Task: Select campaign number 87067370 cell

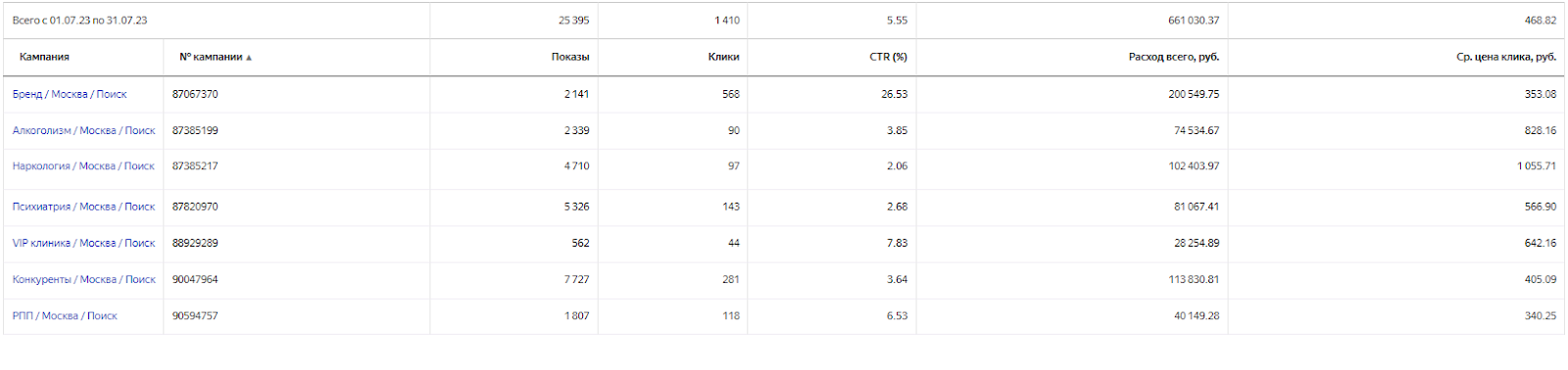Action: [296, 94]
